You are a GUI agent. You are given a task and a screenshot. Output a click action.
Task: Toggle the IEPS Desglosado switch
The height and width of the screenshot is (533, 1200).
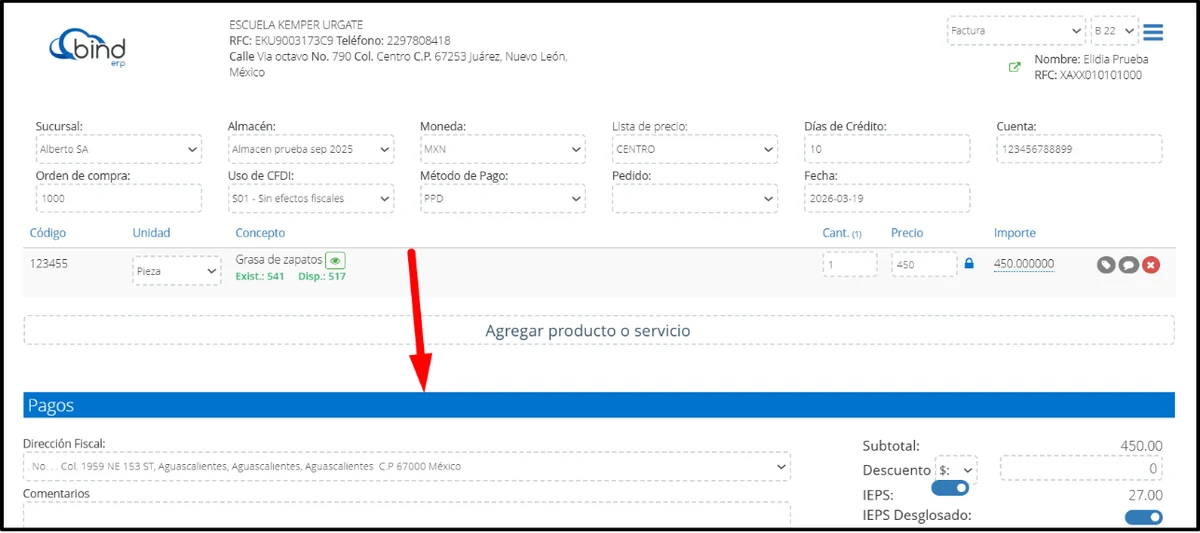tap(1144, 517)
